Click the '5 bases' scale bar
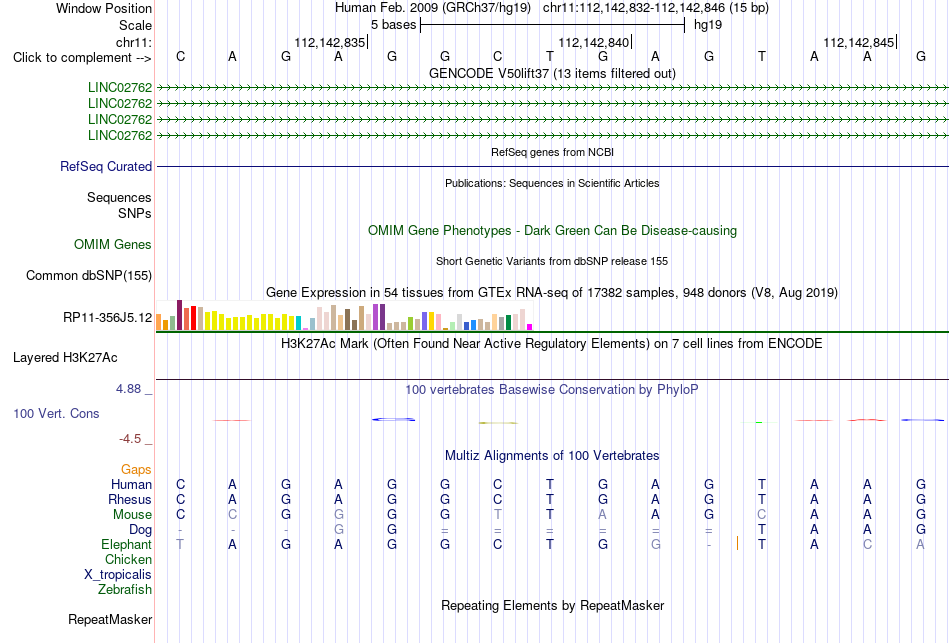The width and height of the screenshot is (950, 643). click(x=552, y=25)
